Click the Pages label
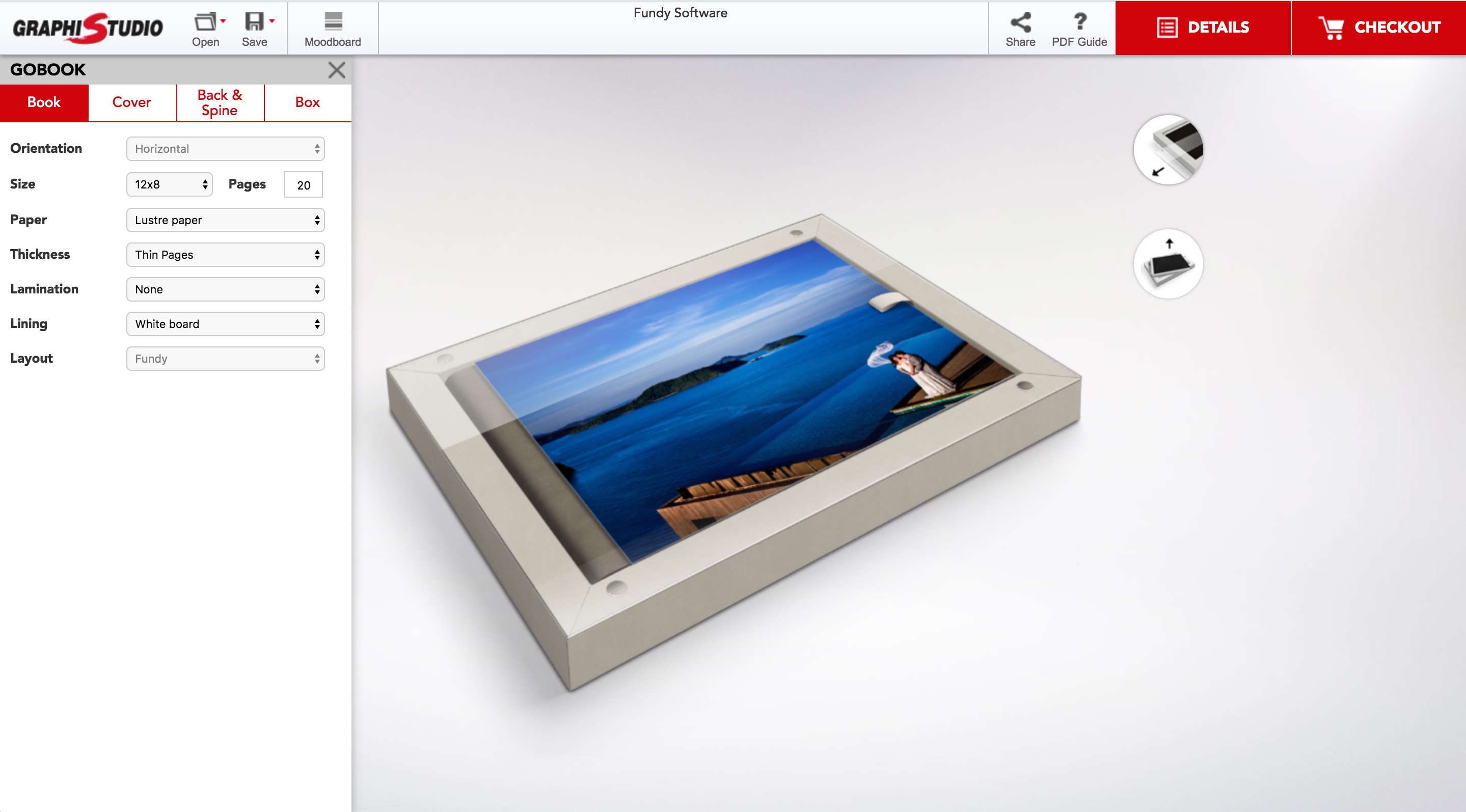The width and height of the screenshot is (1466, 812). tap(247, 184)
